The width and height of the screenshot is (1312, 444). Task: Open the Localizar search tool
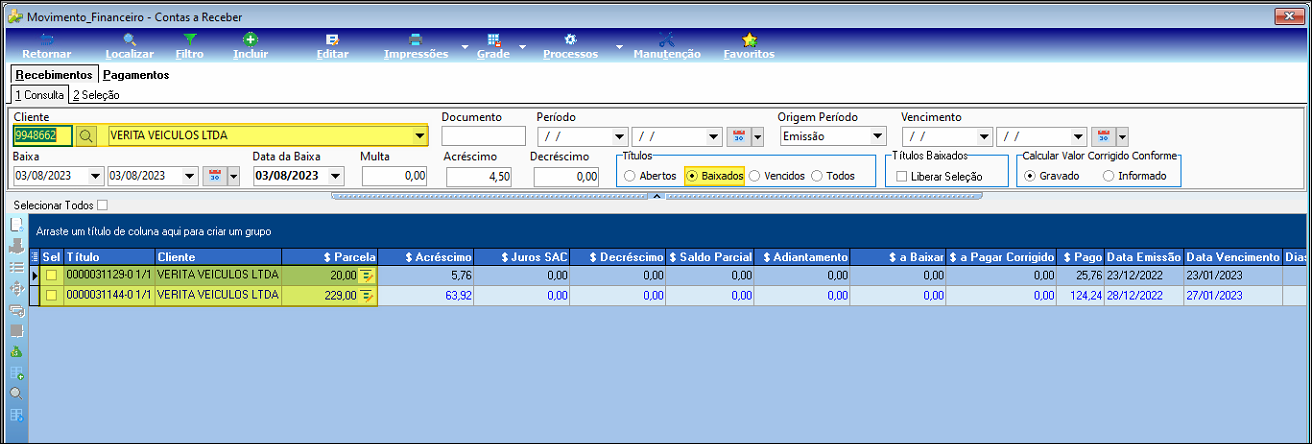(129, 40)
